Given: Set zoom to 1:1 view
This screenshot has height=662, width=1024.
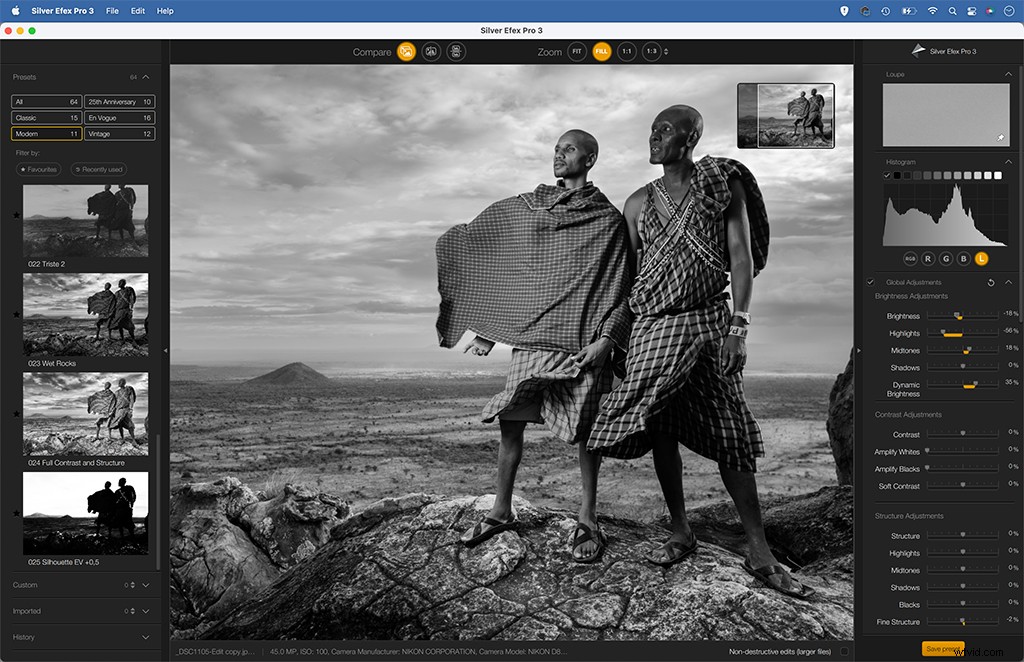Looking at the screenshot, I should coord(627,51).
